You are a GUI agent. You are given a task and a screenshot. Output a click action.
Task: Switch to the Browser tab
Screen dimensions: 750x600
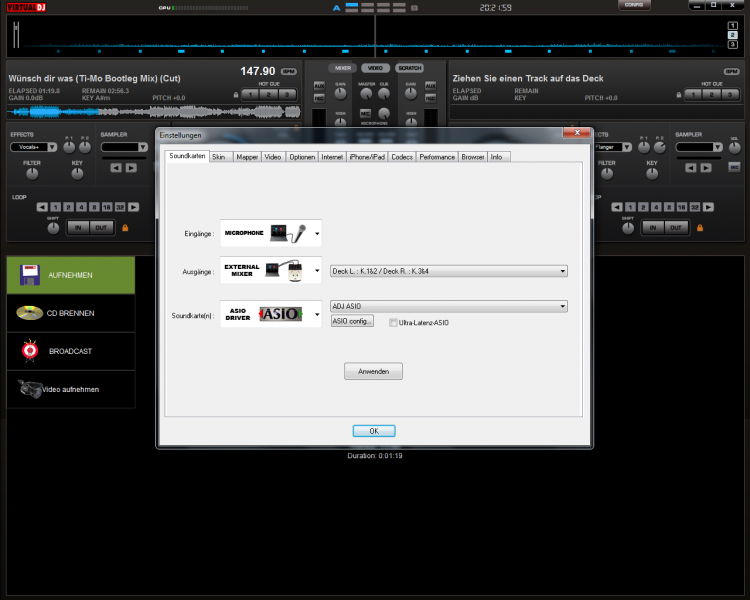click(473, 157)
